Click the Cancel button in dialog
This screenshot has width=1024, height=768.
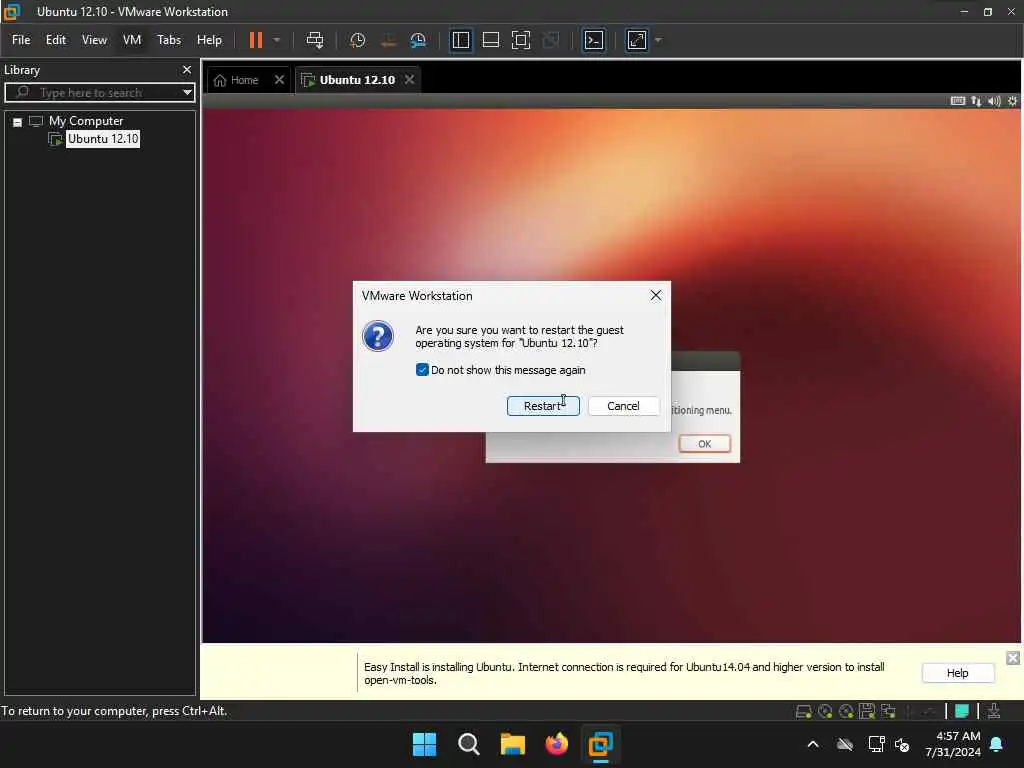(x=623, y=406)
